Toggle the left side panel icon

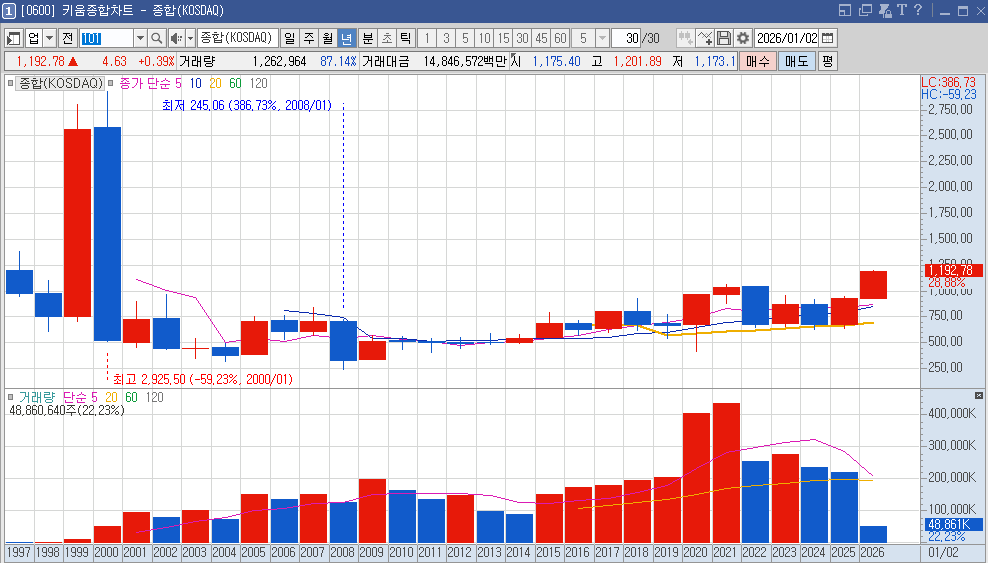point(14,38)
